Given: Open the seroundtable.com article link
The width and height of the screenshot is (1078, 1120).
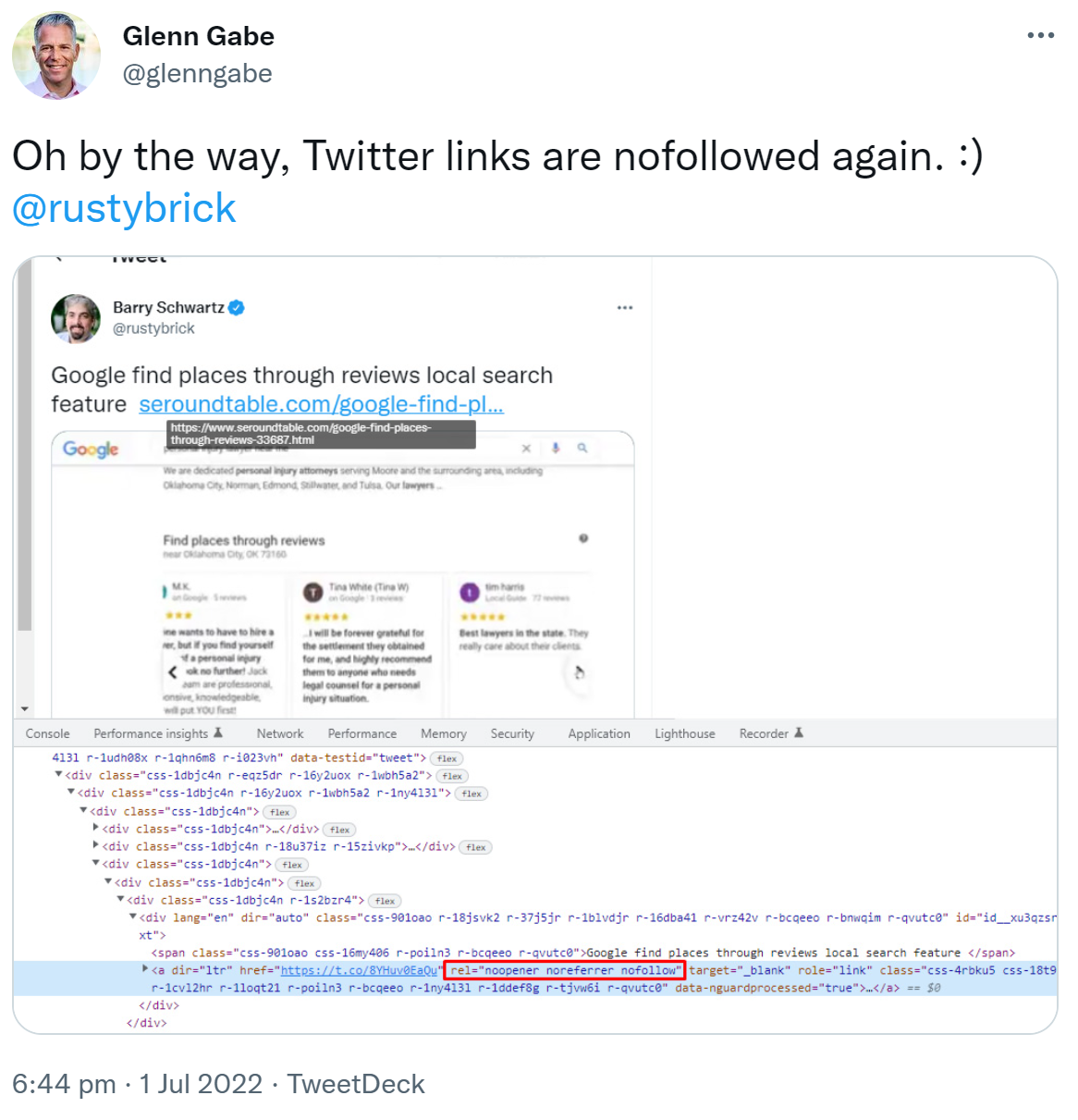Looking at the screenshot, I should (321, 404).
